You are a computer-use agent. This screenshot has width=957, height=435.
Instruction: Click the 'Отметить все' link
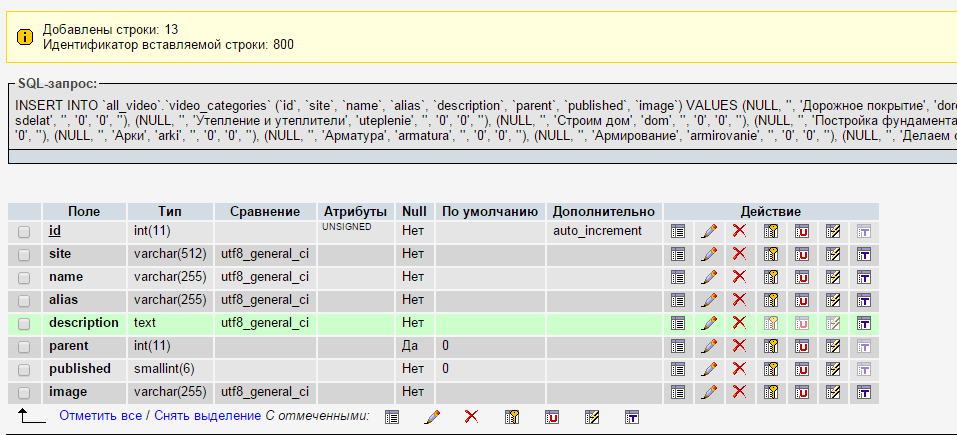point(101,416)
